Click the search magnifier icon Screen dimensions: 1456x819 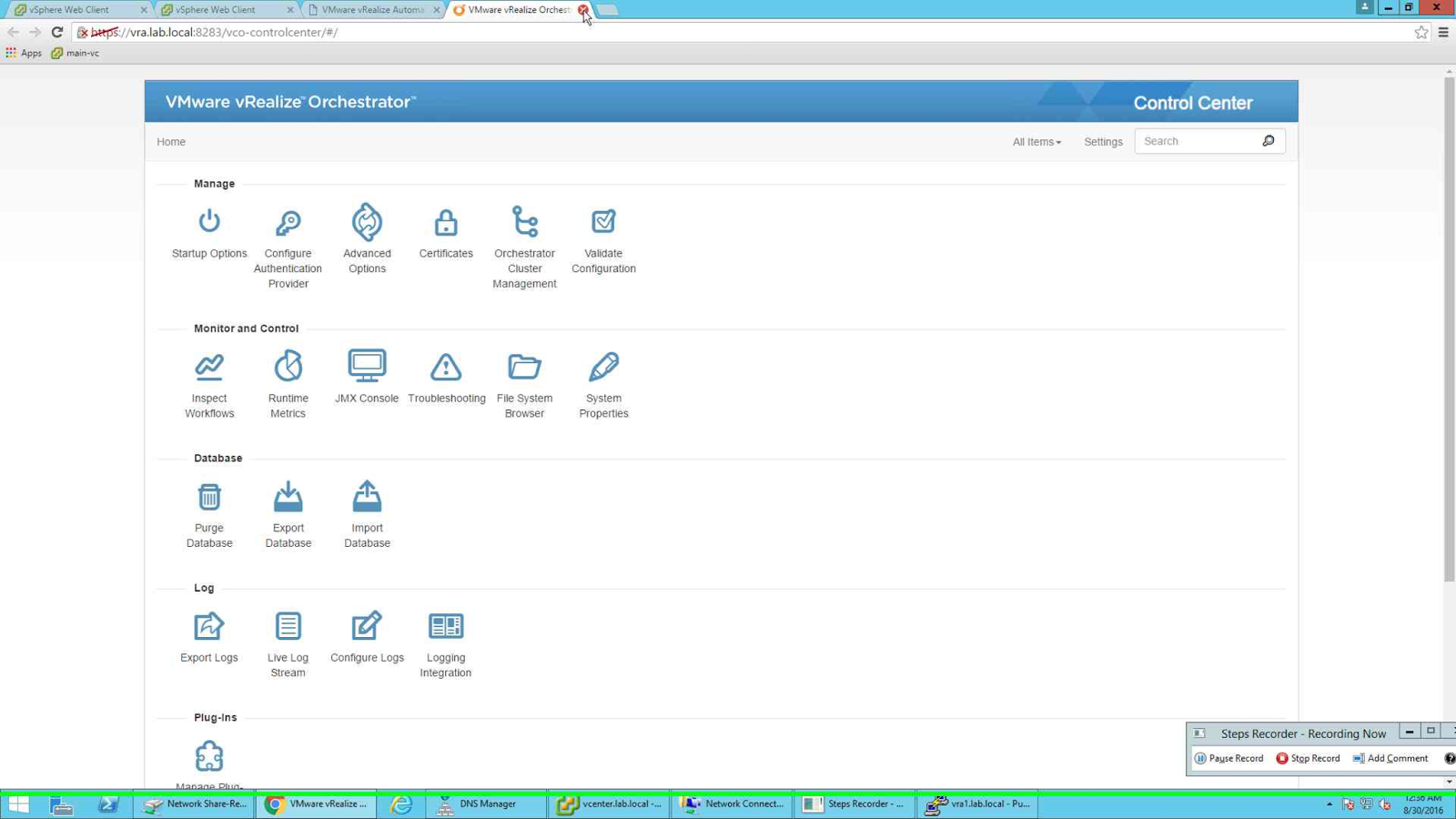(x=1269, y=141)
